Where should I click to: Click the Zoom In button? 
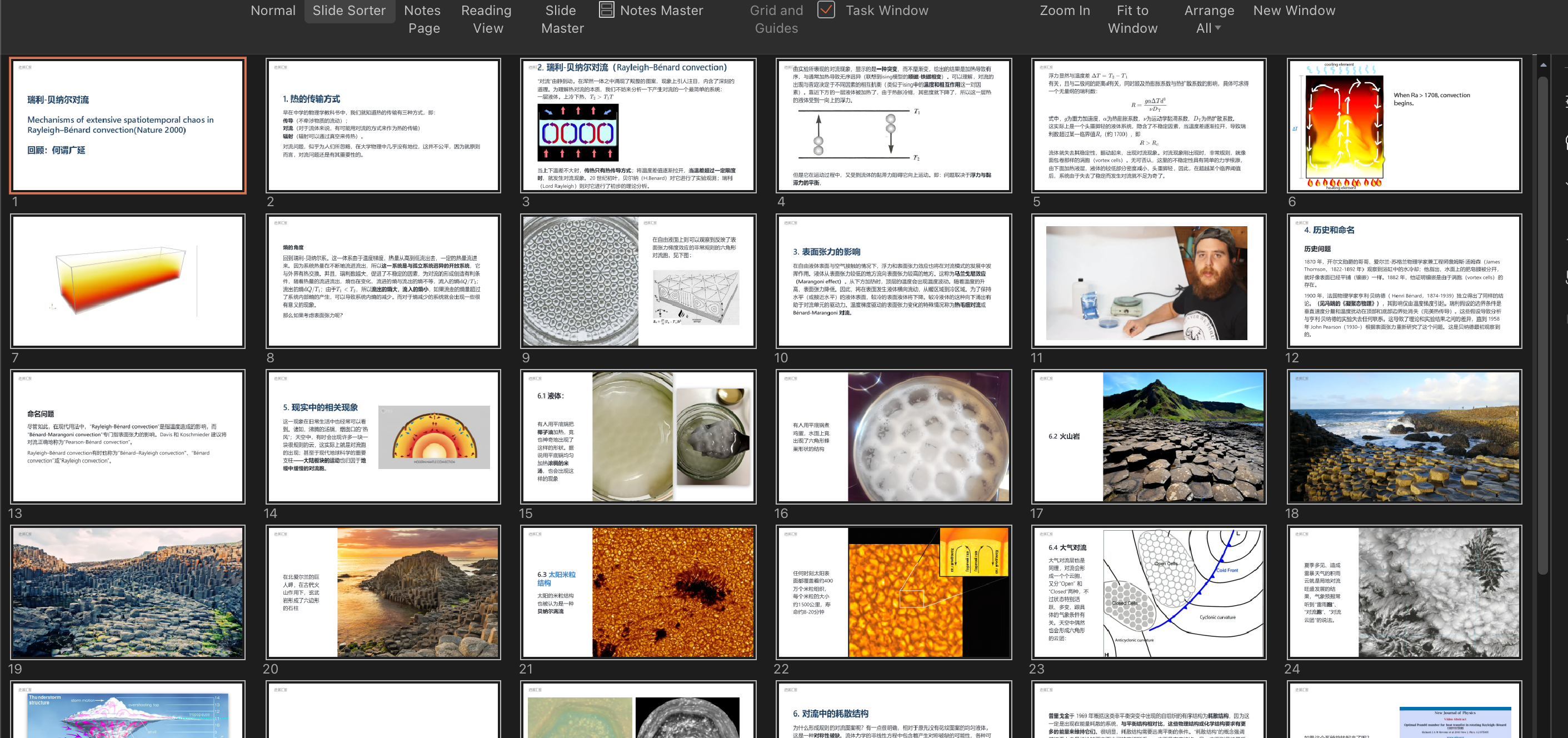click(x=1065, y=11)
